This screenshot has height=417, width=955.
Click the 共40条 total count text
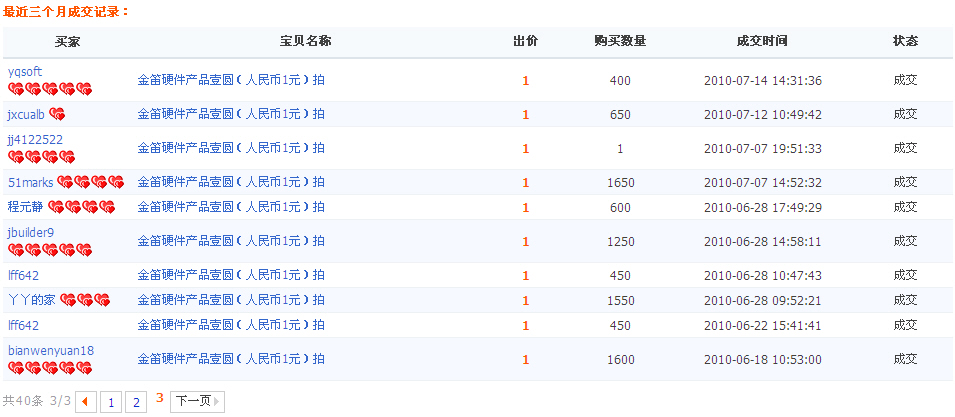pos(23,401)
